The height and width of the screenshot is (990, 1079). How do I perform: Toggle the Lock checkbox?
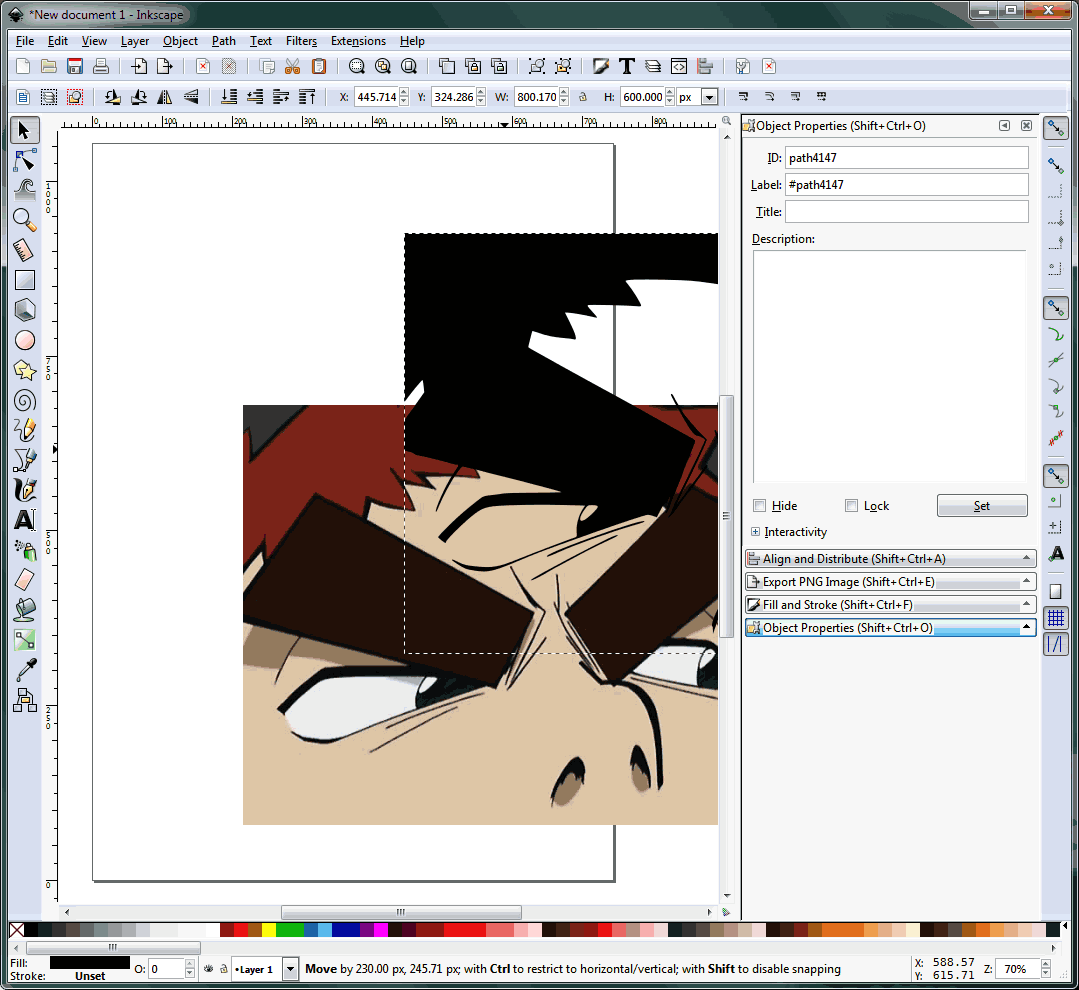tap(851, 506)
